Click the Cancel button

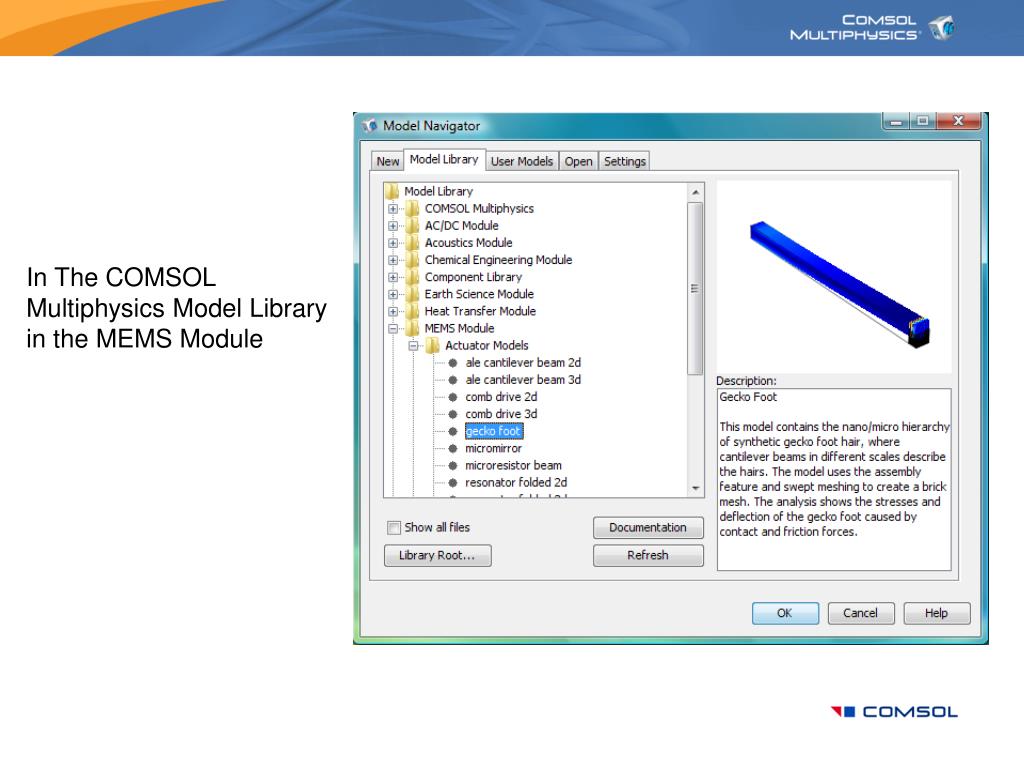point(861,613)
